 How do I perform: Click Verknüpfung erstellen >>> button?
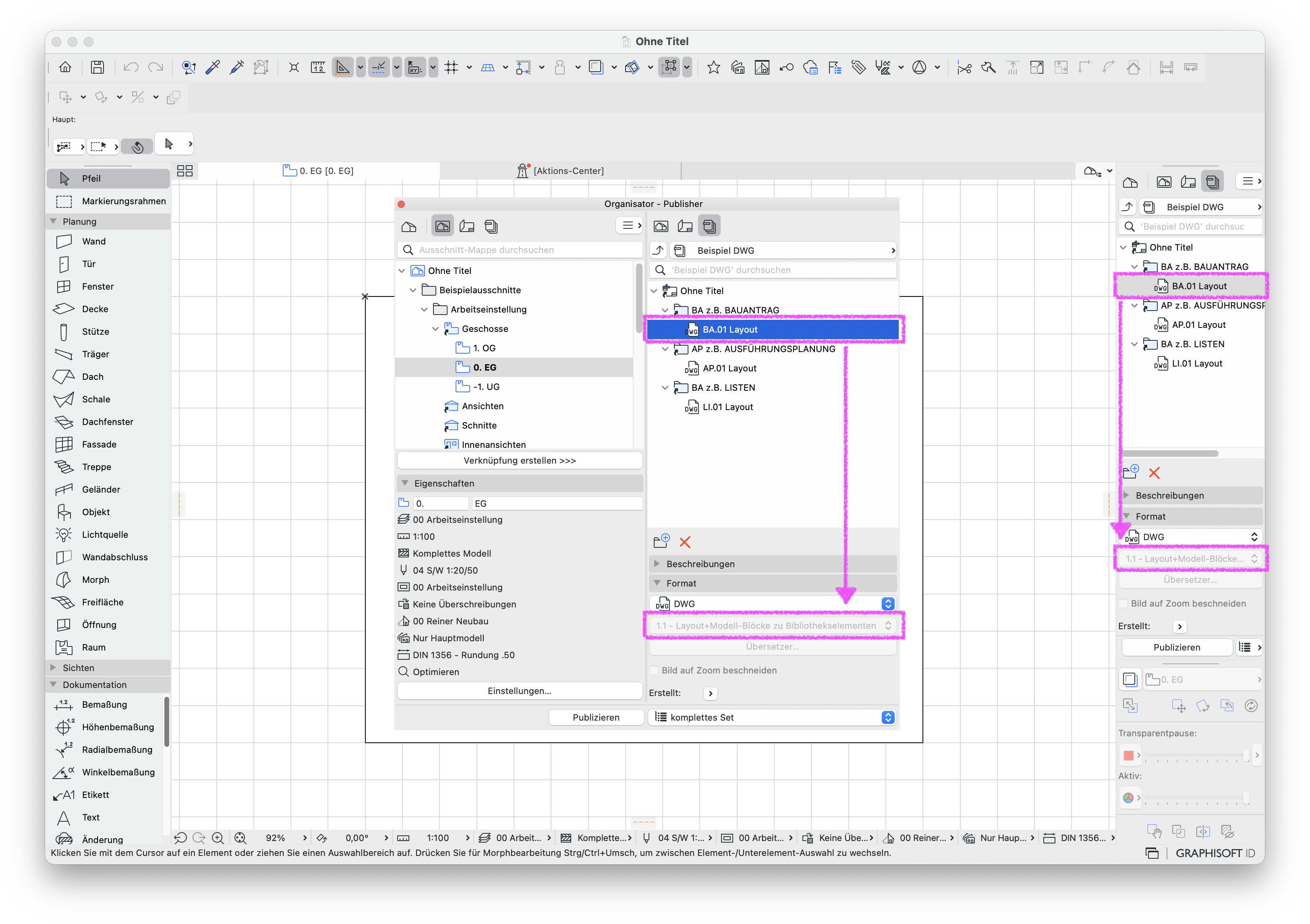520,460
